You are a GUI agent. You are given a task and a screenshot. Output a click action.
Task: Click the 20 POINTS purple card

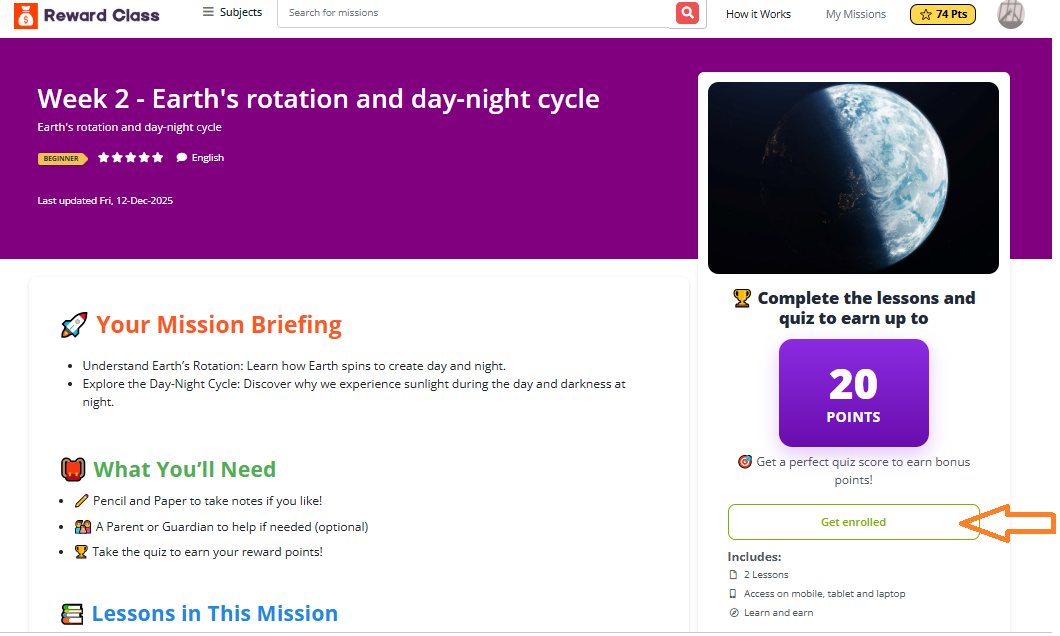click(x=853, y=393)
